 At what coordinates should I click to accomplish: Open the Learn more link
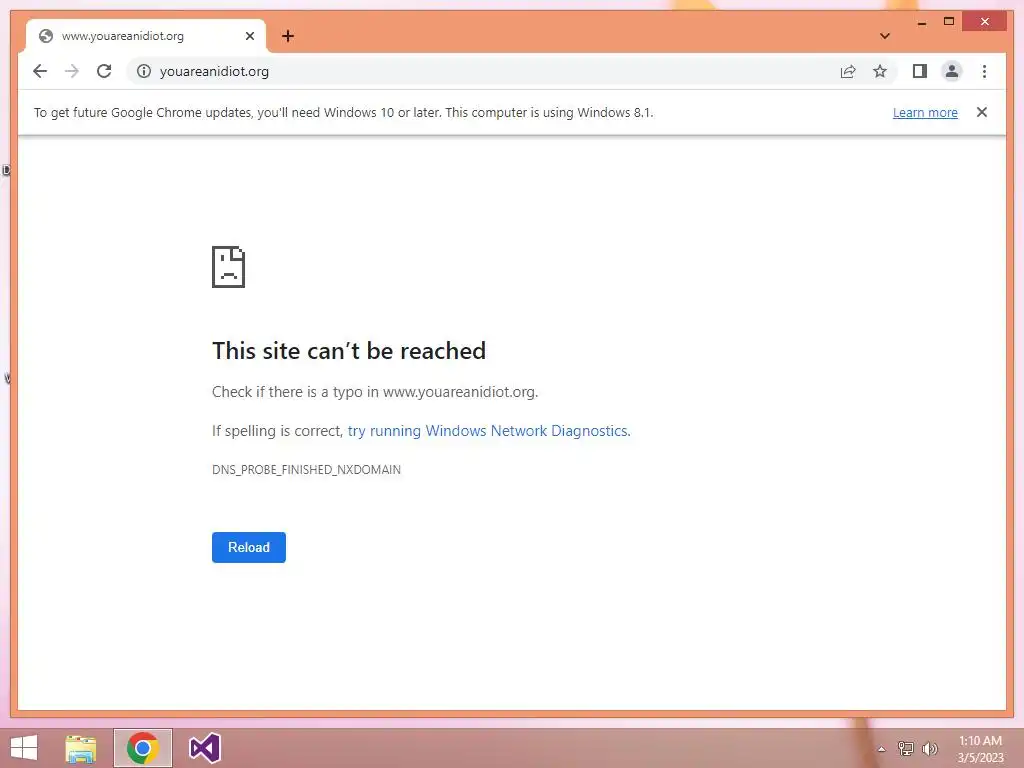coord(925,112)
